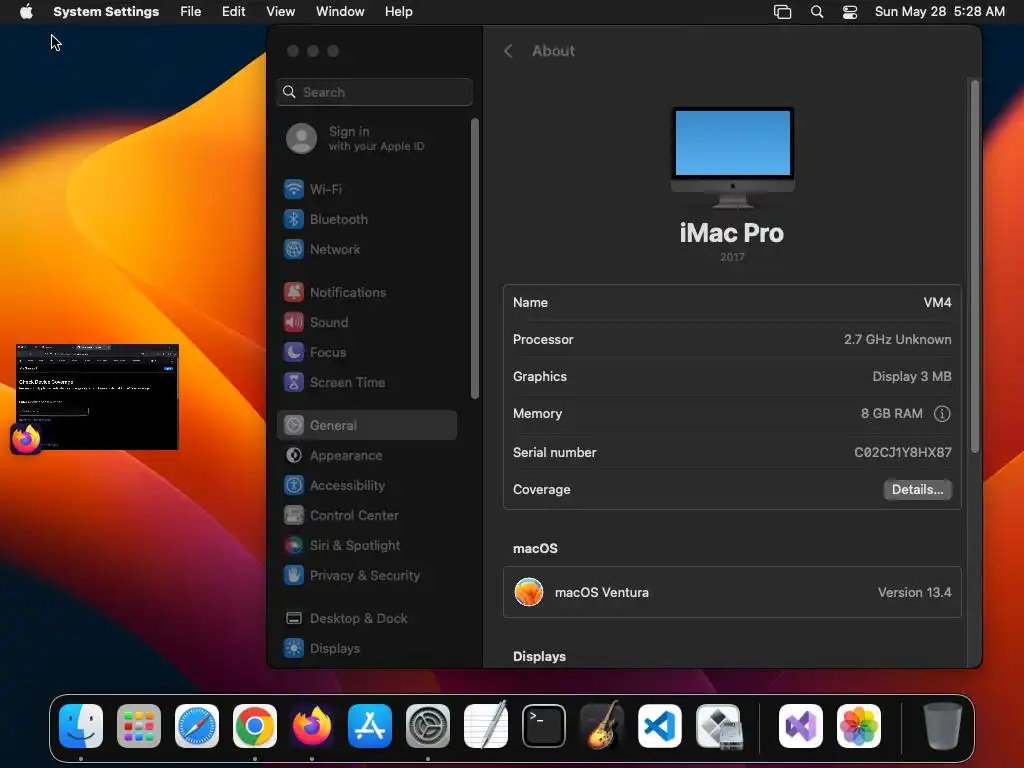The height and width of the screenshot is (768, 1024).
Task: Open Spotlight search in the menu bar
Action: pyautogui.click(x=816, y=12)
